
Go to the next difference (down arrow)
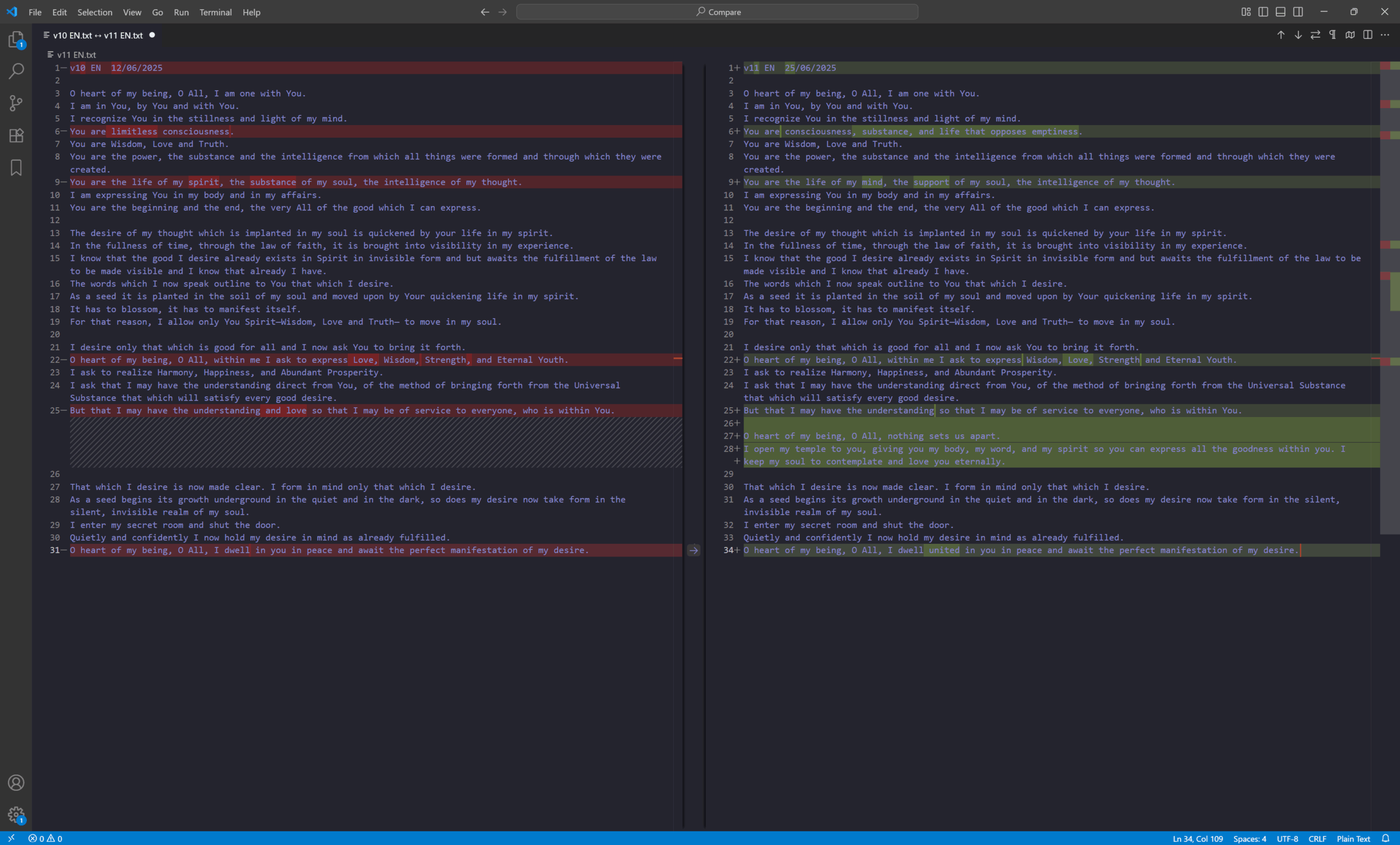tap(1298, 35)
